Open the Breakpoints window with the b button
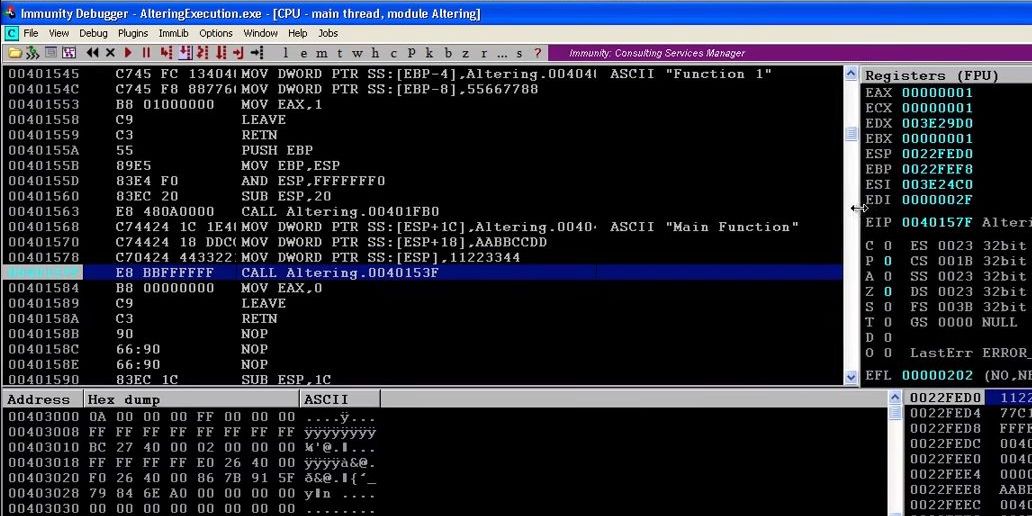This screenshot has height=516, width=1032. click(448, 53)
